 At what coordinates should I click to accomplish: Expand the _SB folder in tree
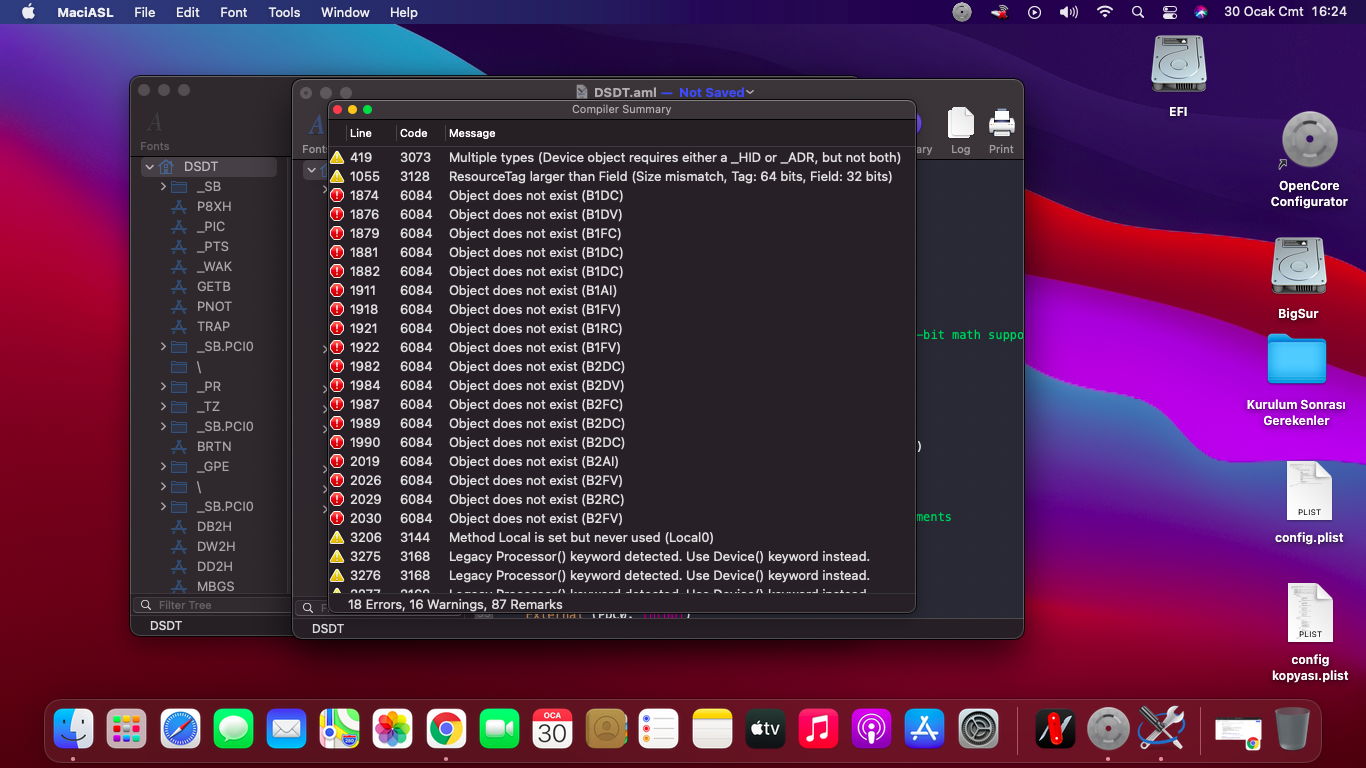pyautogui.click(x=163, y=187)
